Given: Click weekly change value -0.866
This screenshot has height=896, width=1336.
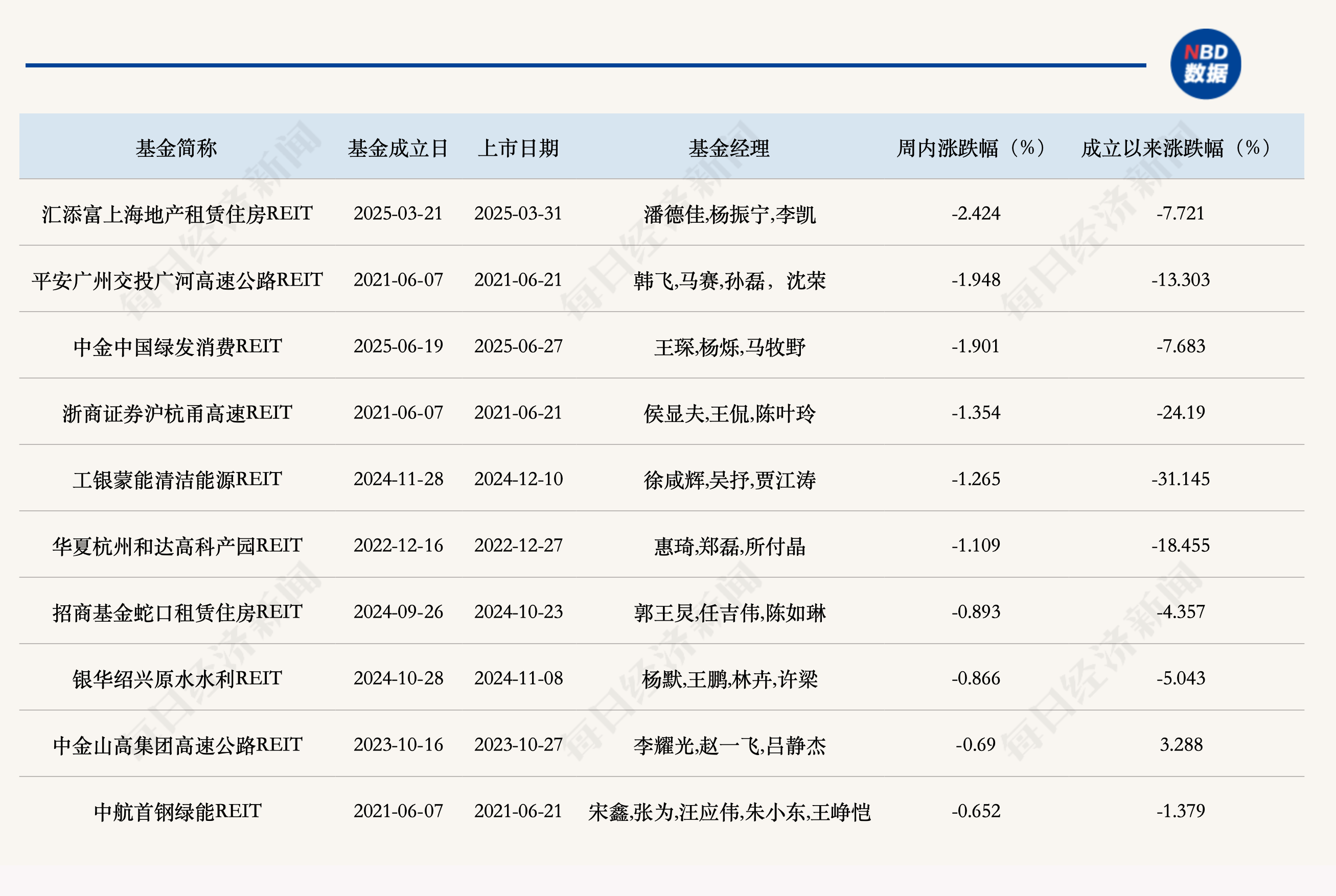Looking at the screenshot, I should (975, 678).
